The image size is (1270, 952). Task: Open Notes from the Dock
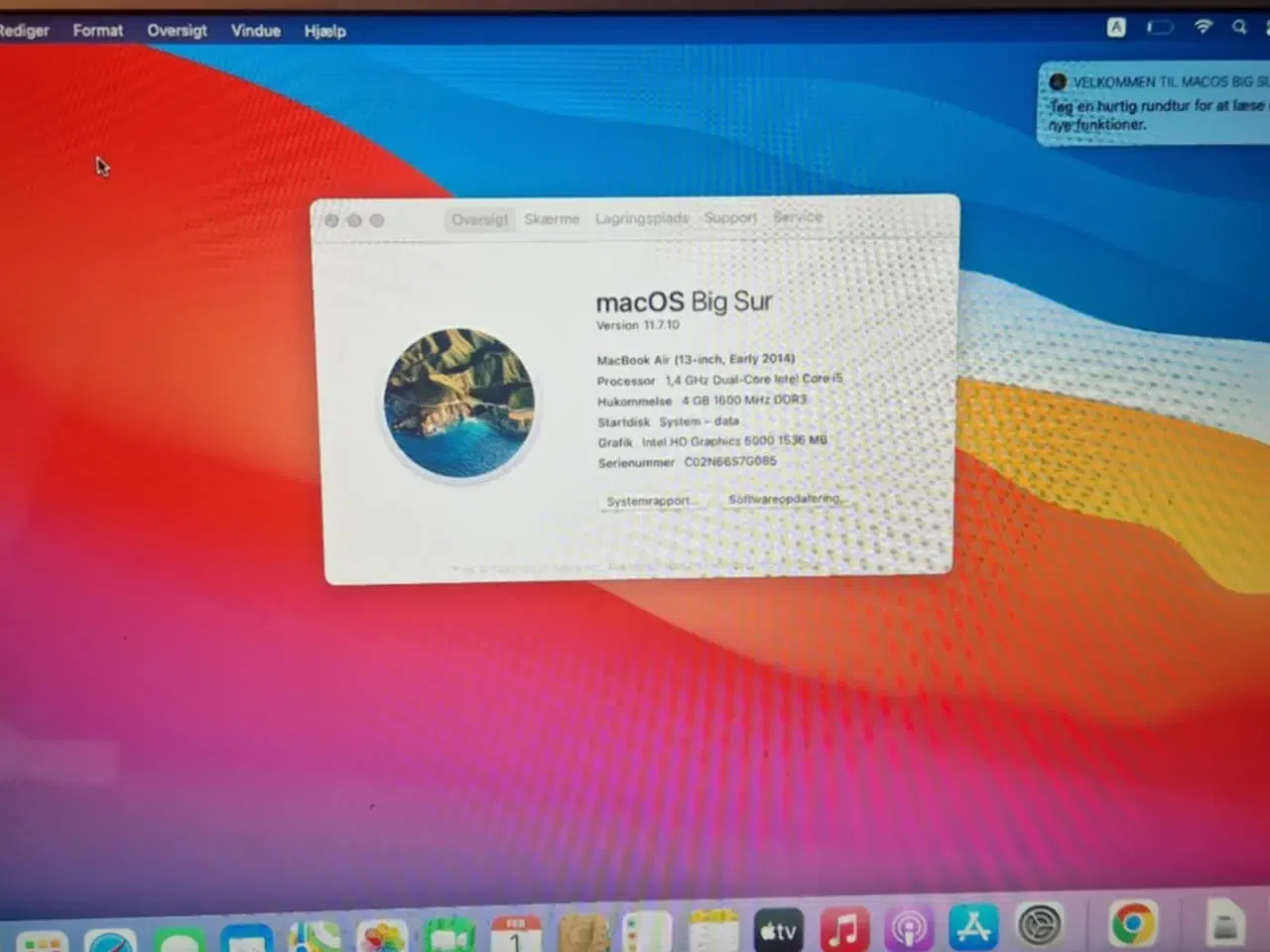713,931
